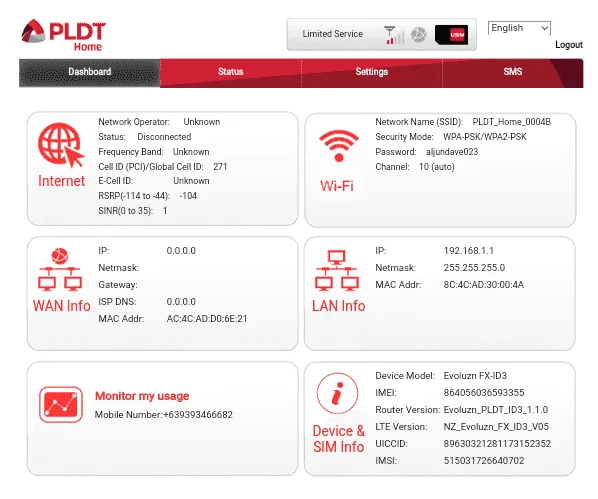Click the Monitor my usage chart icon

click(61, 405)
